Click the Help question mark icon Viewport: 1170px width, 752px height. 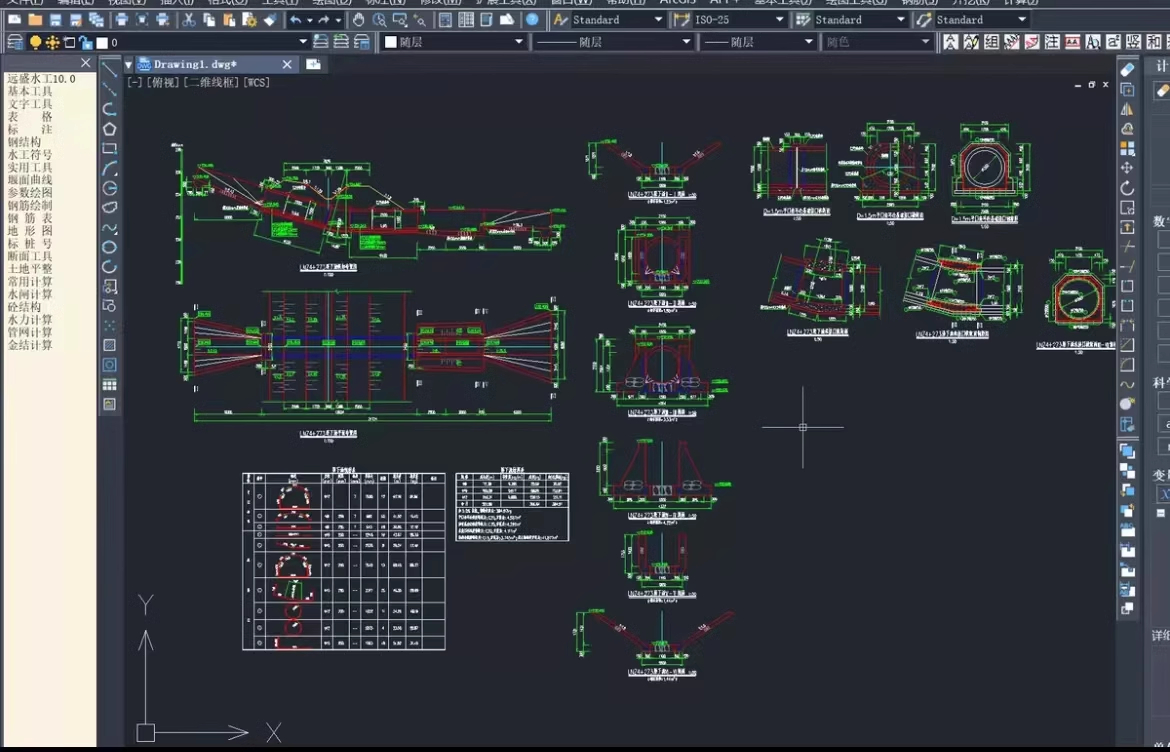(532, 20)
